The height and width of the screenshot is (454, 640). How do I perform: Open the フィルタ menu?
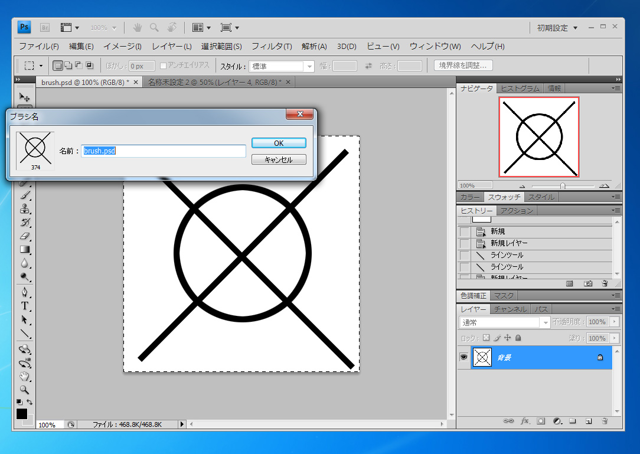[271, 46]
